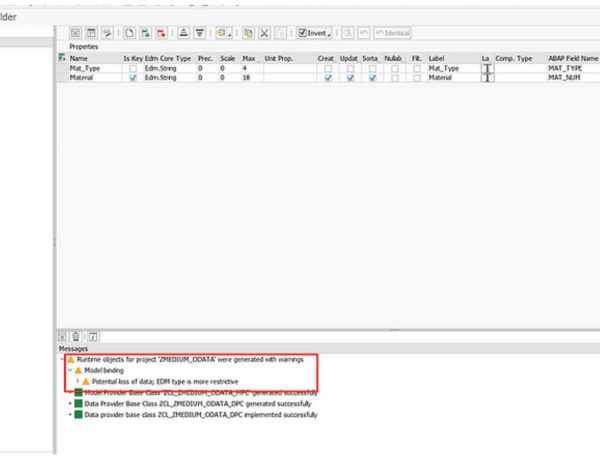Collapse the Runtime objects message node

coord(63,359)
